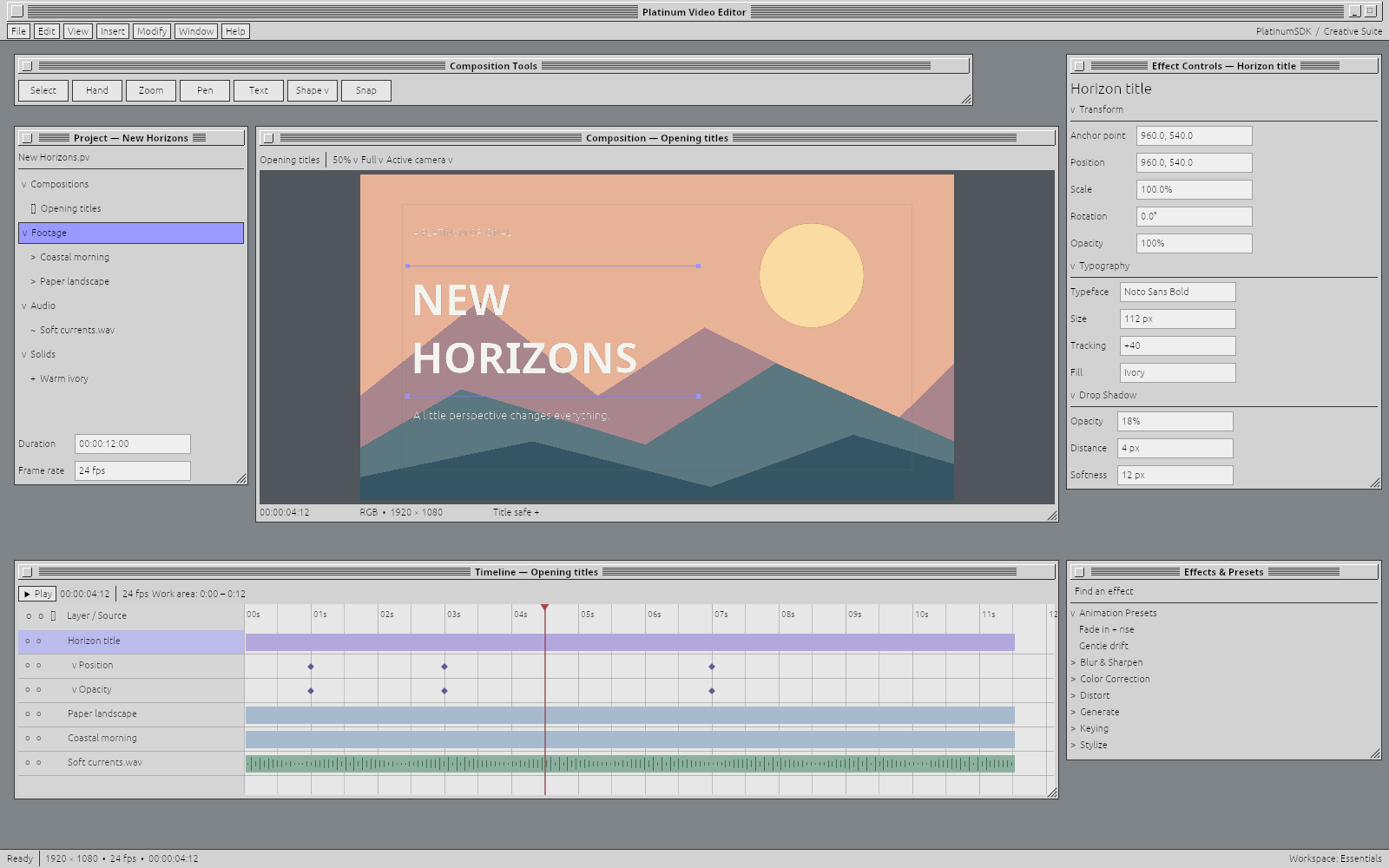
Task: Click the Project panel collapse box
Action: pyautogui.click(x=27, y=138)
